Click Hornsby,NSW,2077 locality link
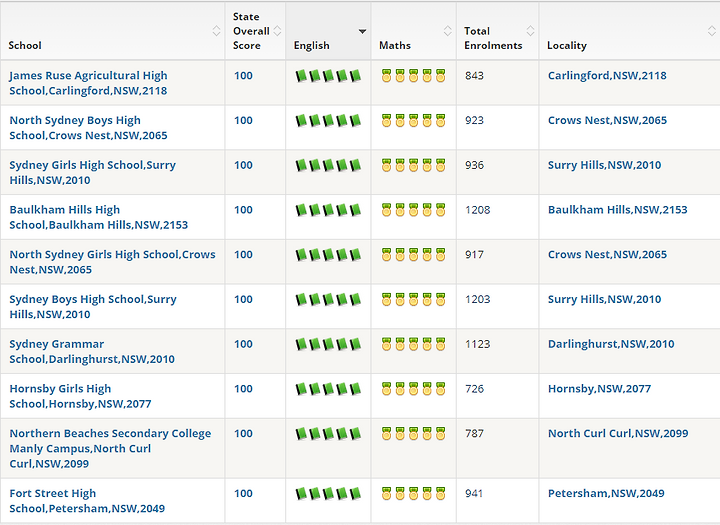This screenshot has width=720, height=525. click(x=599, y=389)
